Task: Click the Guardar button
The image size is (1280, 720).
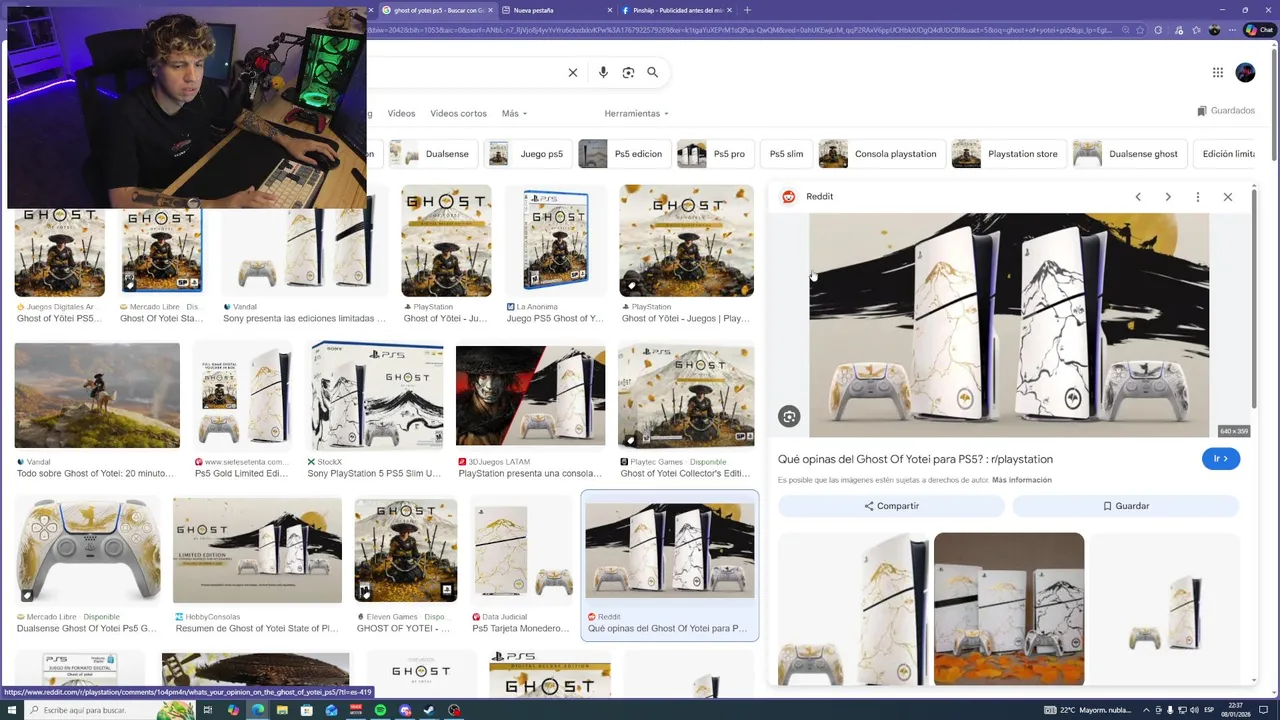Action: pyautogui.click(x=1126, y=506)
